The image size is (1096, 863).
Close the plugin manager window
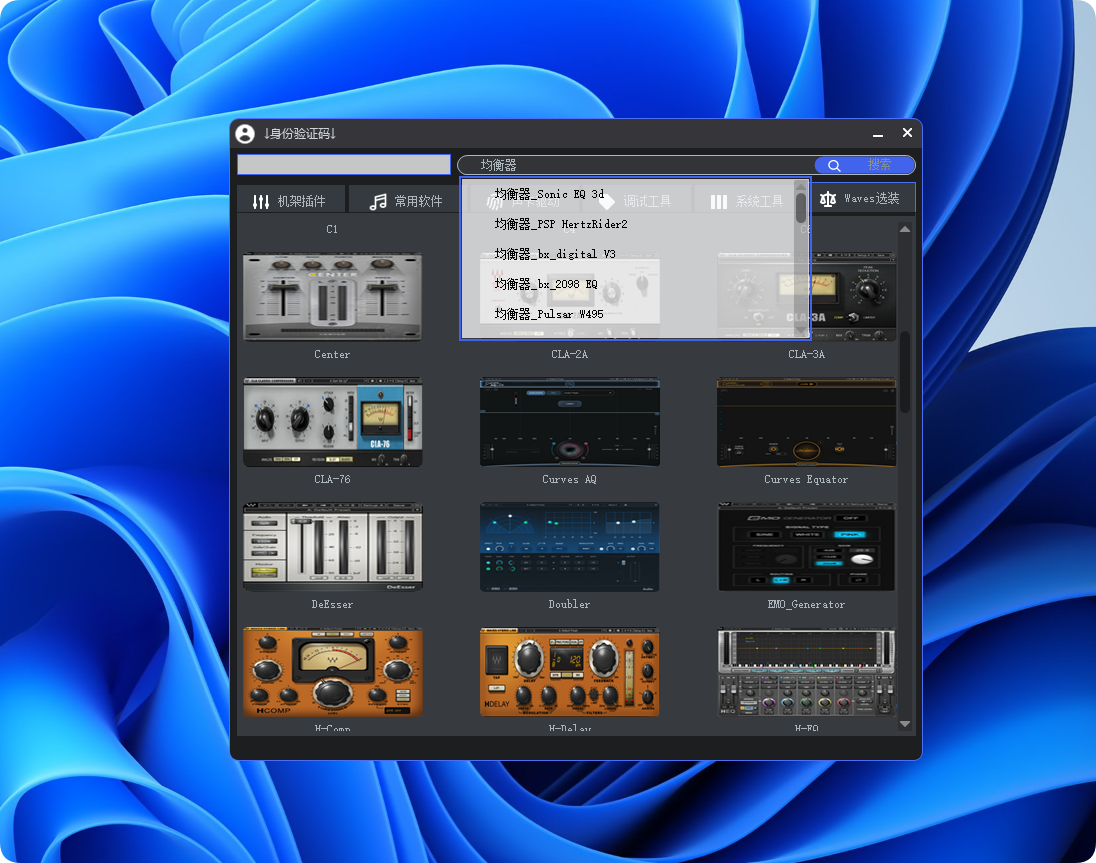(907, 132)
